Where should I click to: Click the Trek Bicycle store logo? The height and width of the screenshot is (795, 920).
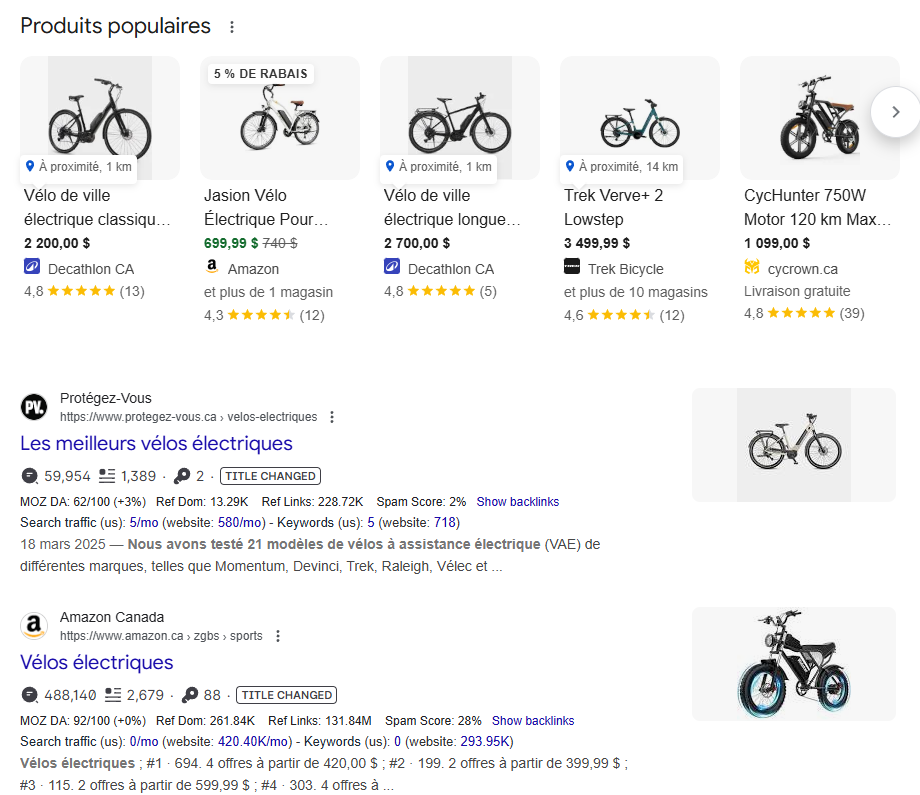pos(572,268)
